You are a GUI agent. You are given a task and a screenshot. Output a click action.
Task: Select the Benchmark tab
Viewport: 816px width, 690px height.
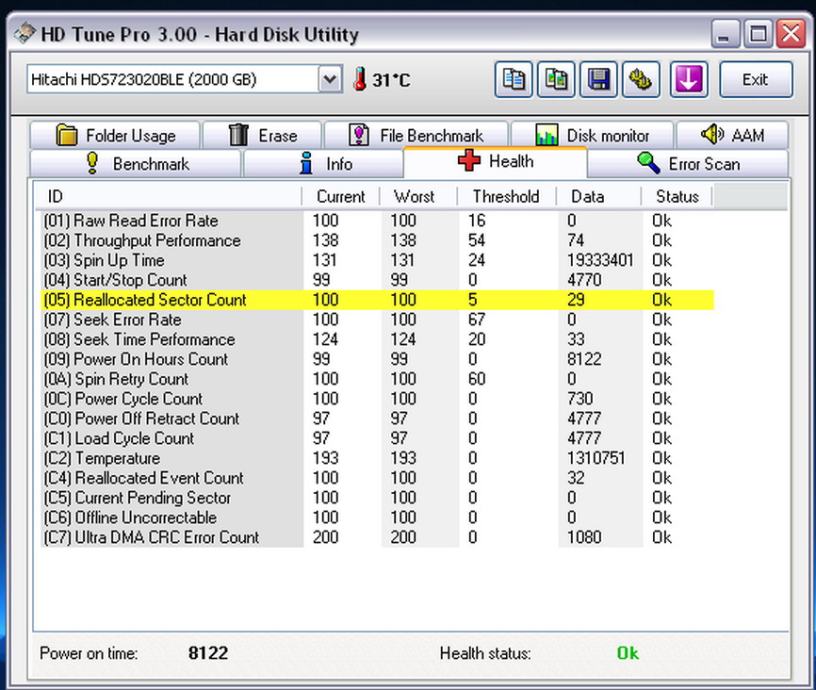136,163
